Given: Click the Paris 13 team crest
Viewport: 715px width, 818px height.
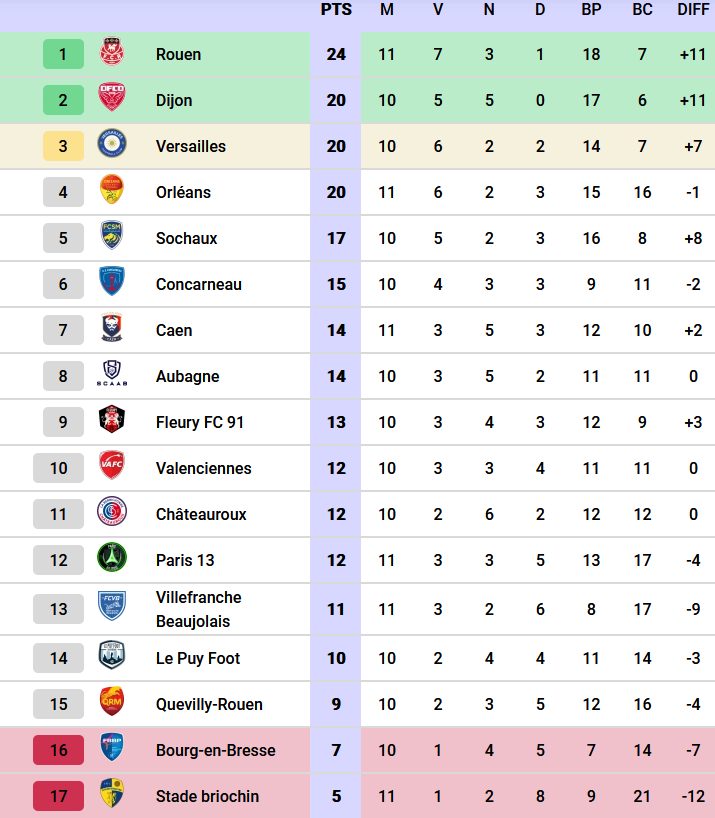Looking at the screenshot, I should 111,560.
